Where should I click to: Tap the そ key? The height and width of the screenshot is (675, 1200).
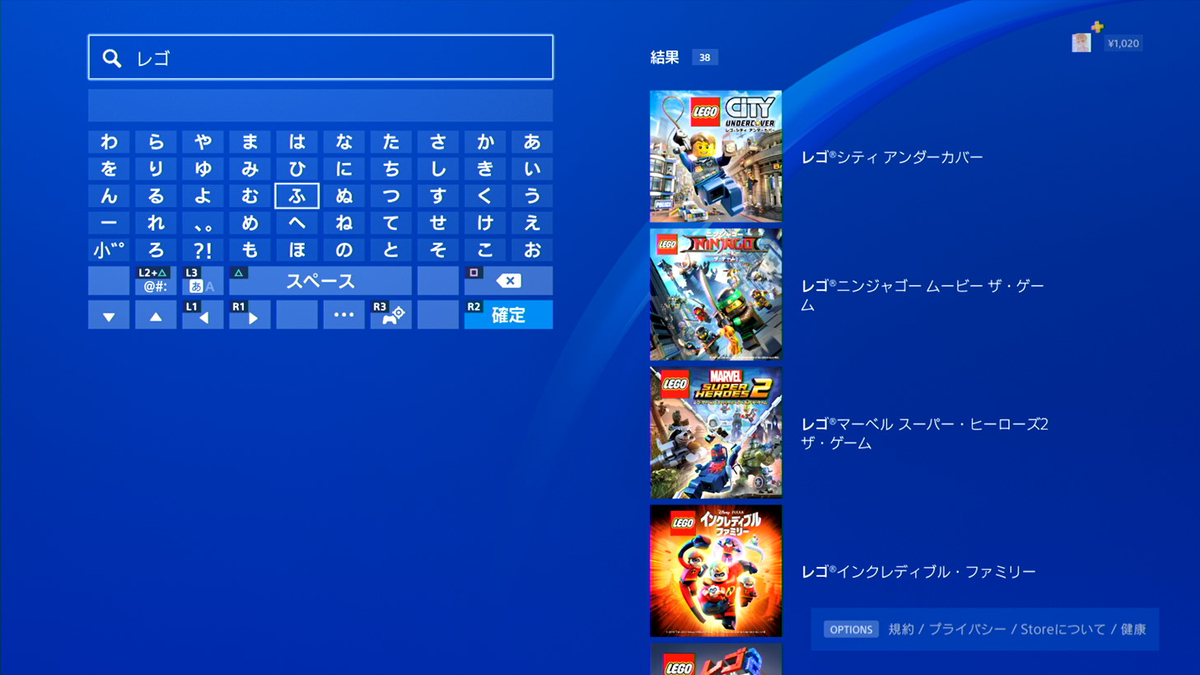point(438,250)
